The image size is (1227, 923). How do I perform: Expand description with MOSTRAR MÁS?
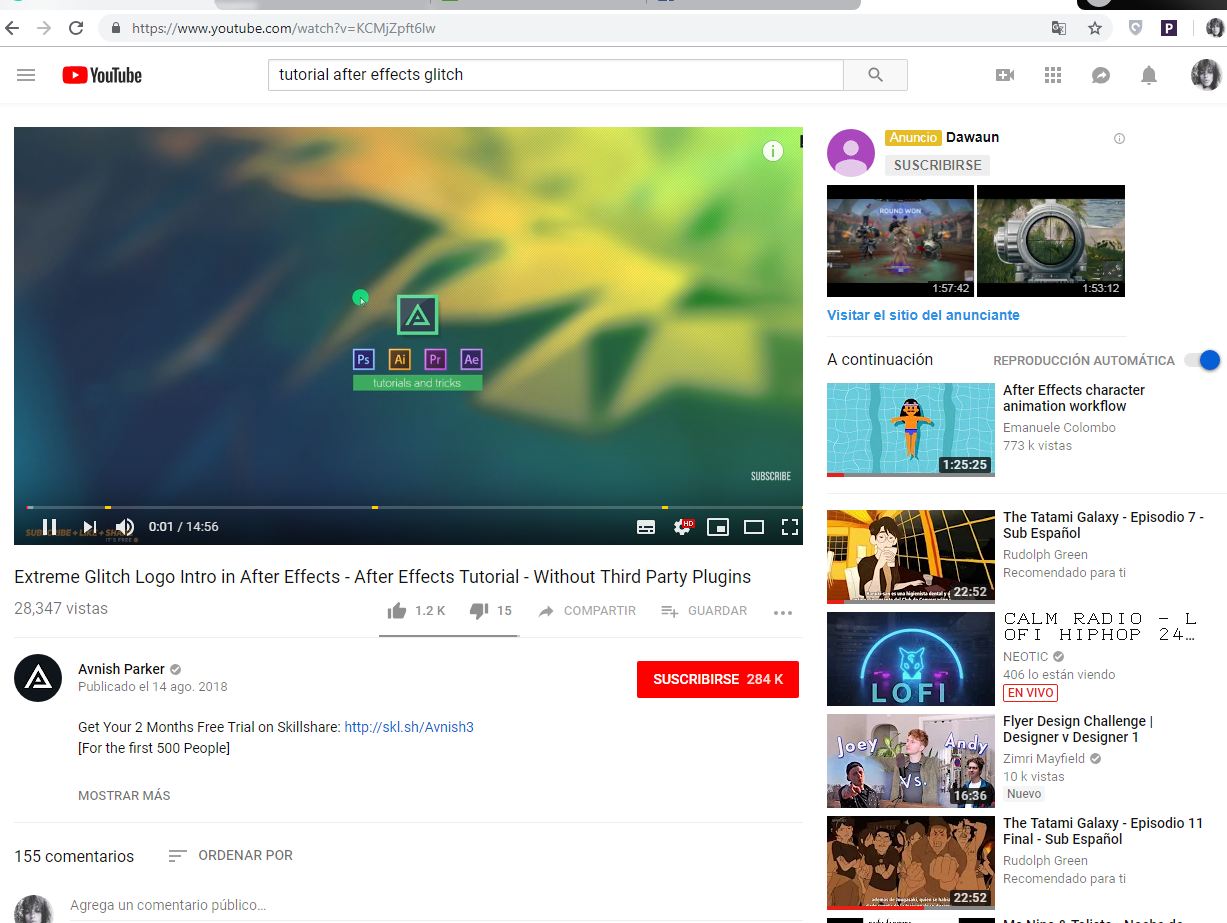coord(124,796)
